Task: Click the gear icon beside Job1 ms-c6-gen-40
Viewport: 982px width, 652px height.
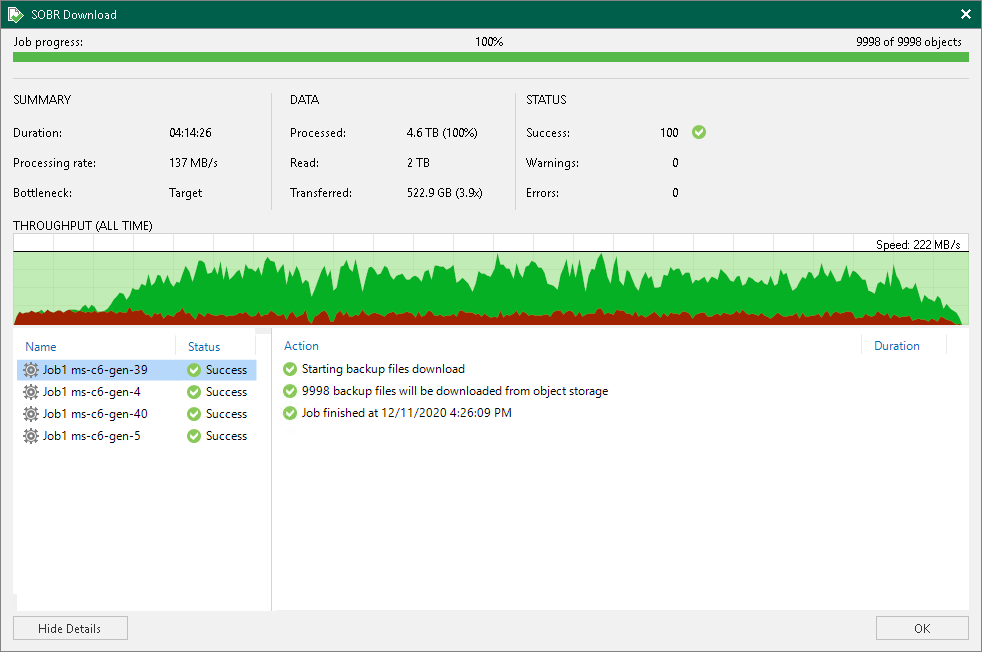Action: [x=31, y=413]
